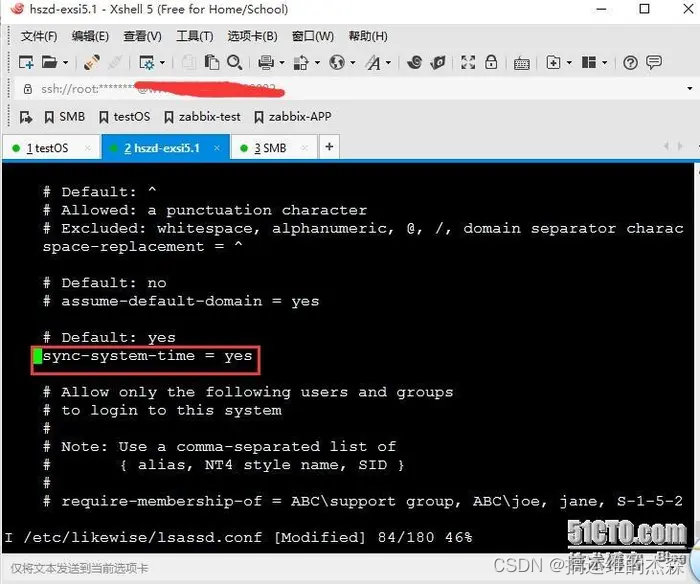Click the Font 'A' icon

(373, 62)
